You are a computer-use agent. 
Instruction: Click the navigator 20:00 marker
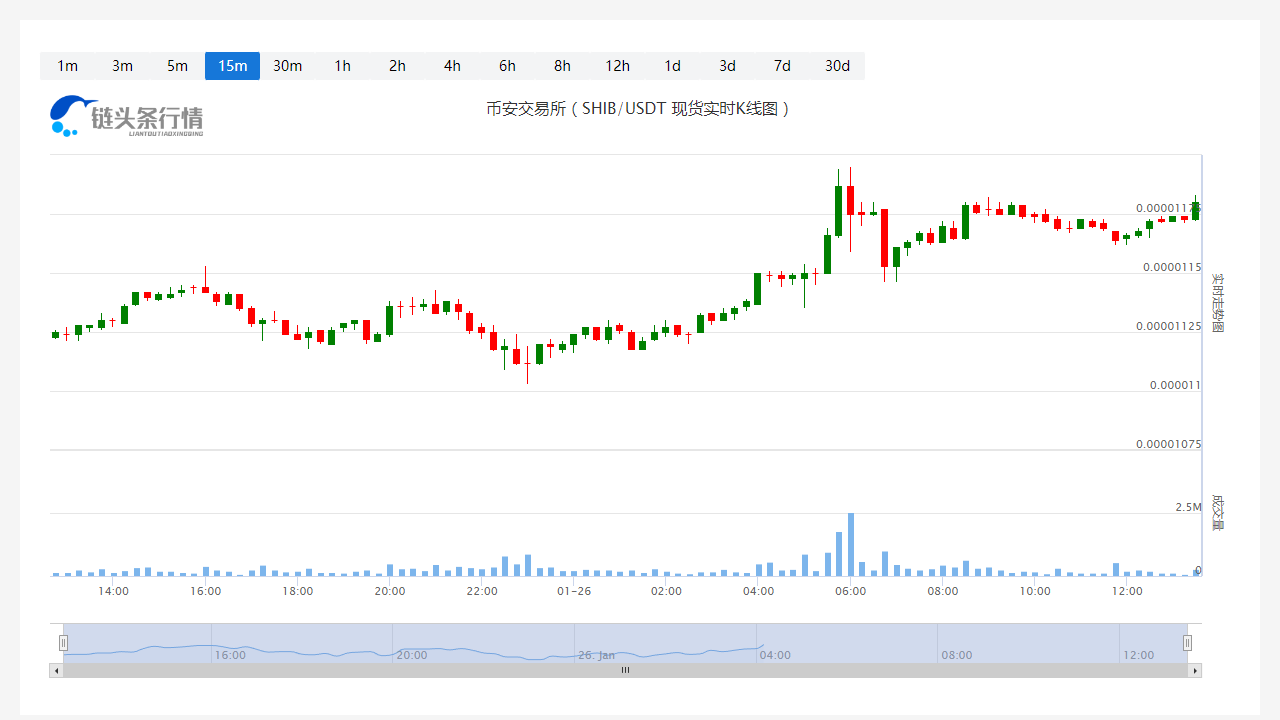pos(411,655)
